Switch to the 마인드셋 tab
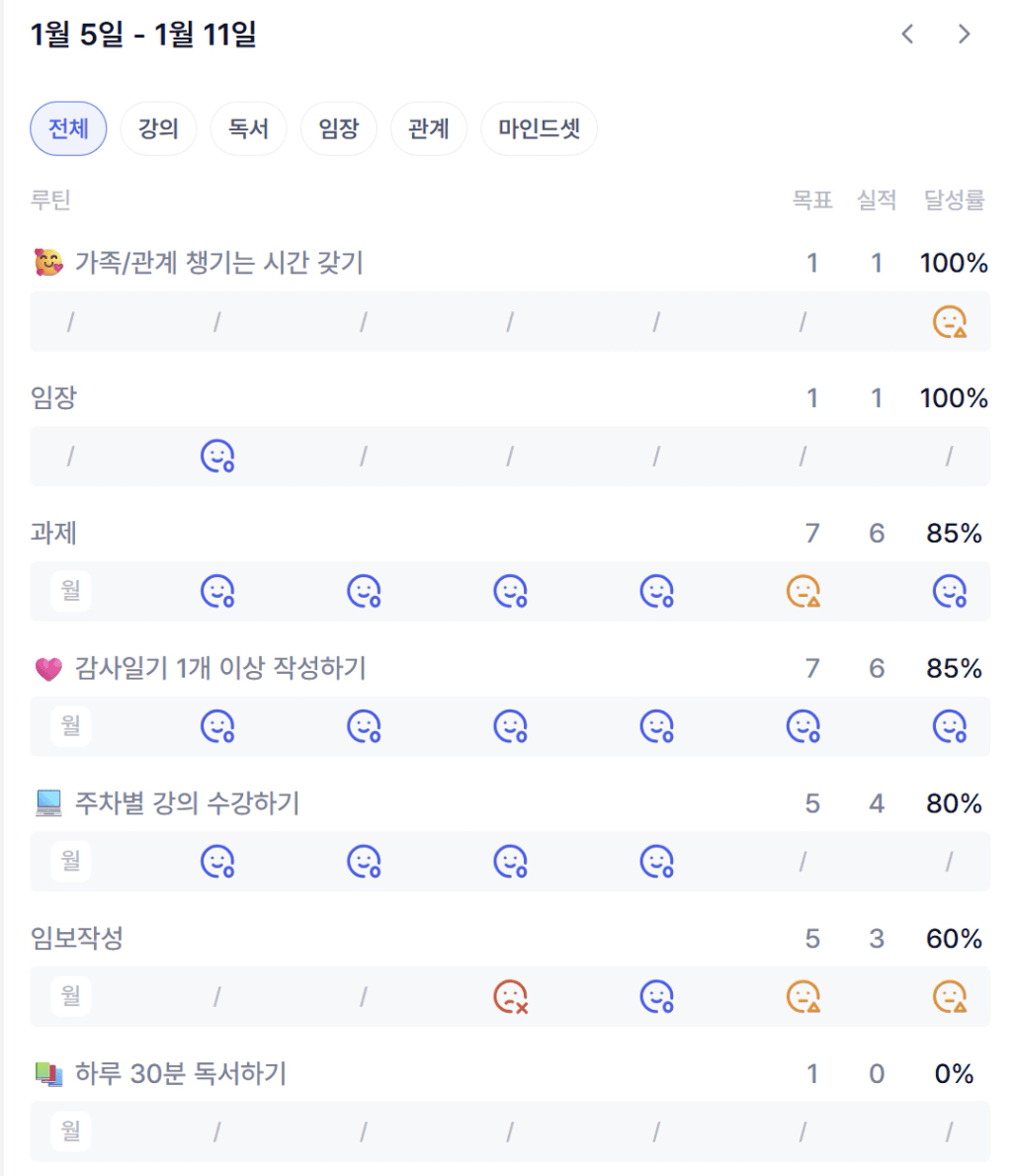 click(539, 128)
